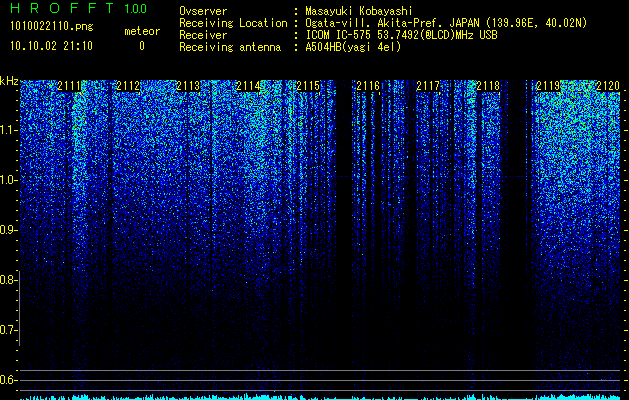Click the Receiving antenna label

point(230,47)
